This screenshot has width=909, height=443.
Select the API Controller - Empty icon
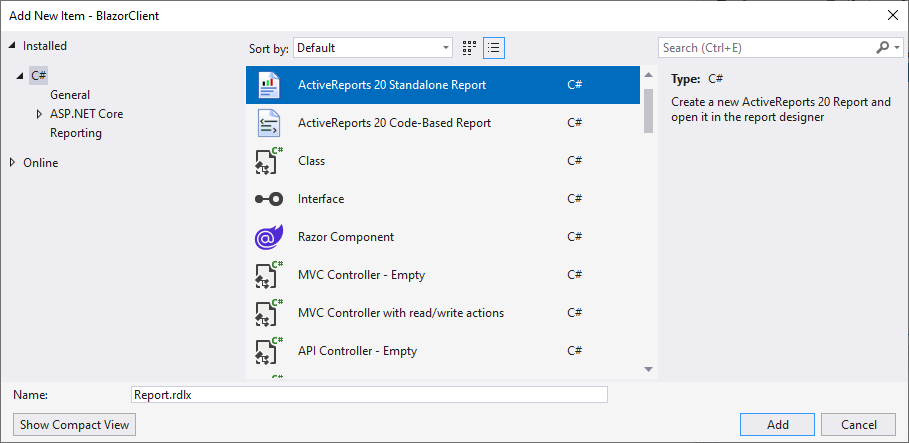[268, 351]
